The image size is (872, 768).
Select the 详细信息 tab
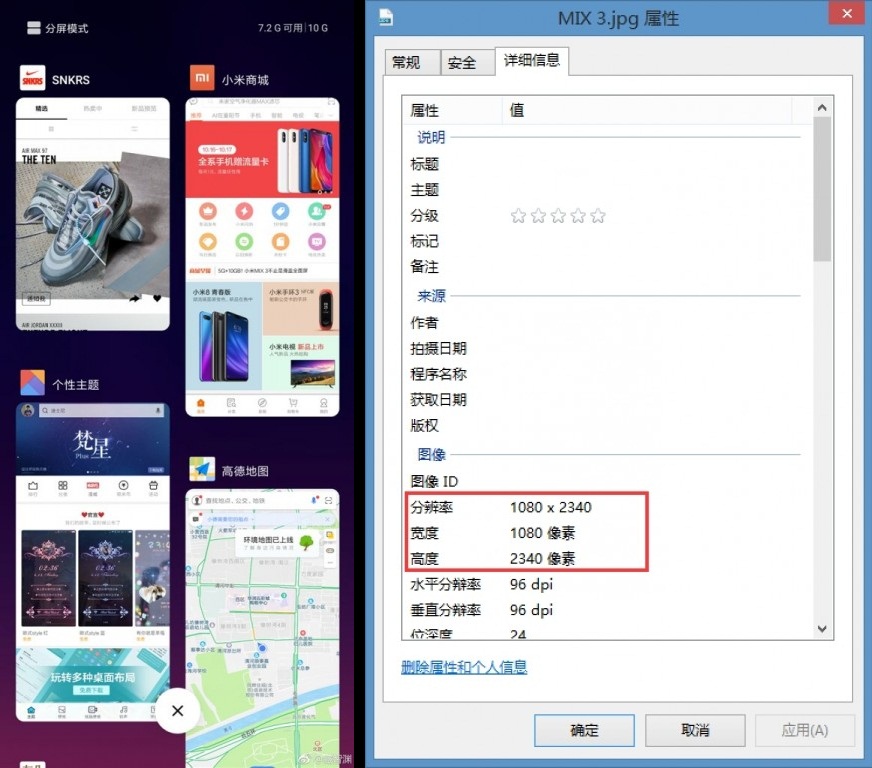click(532, 60)
